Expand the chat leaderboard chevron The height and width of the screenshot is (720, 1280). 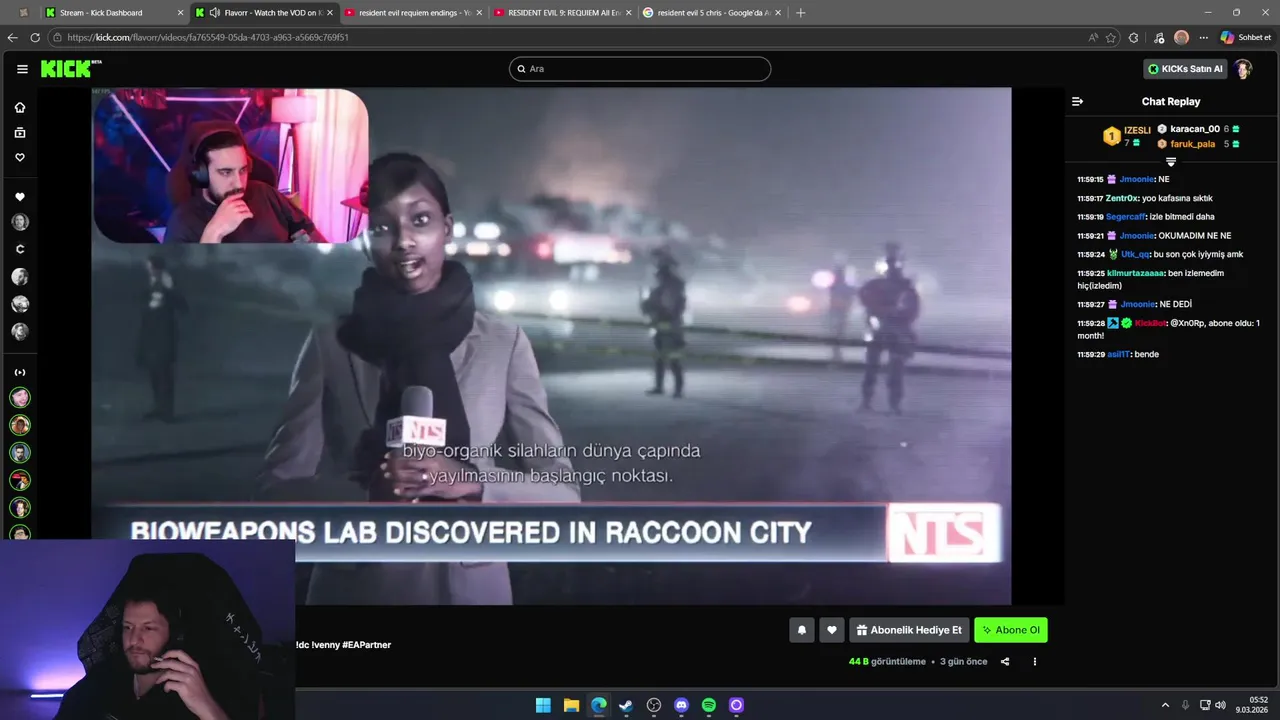(x=1171, y=161)
